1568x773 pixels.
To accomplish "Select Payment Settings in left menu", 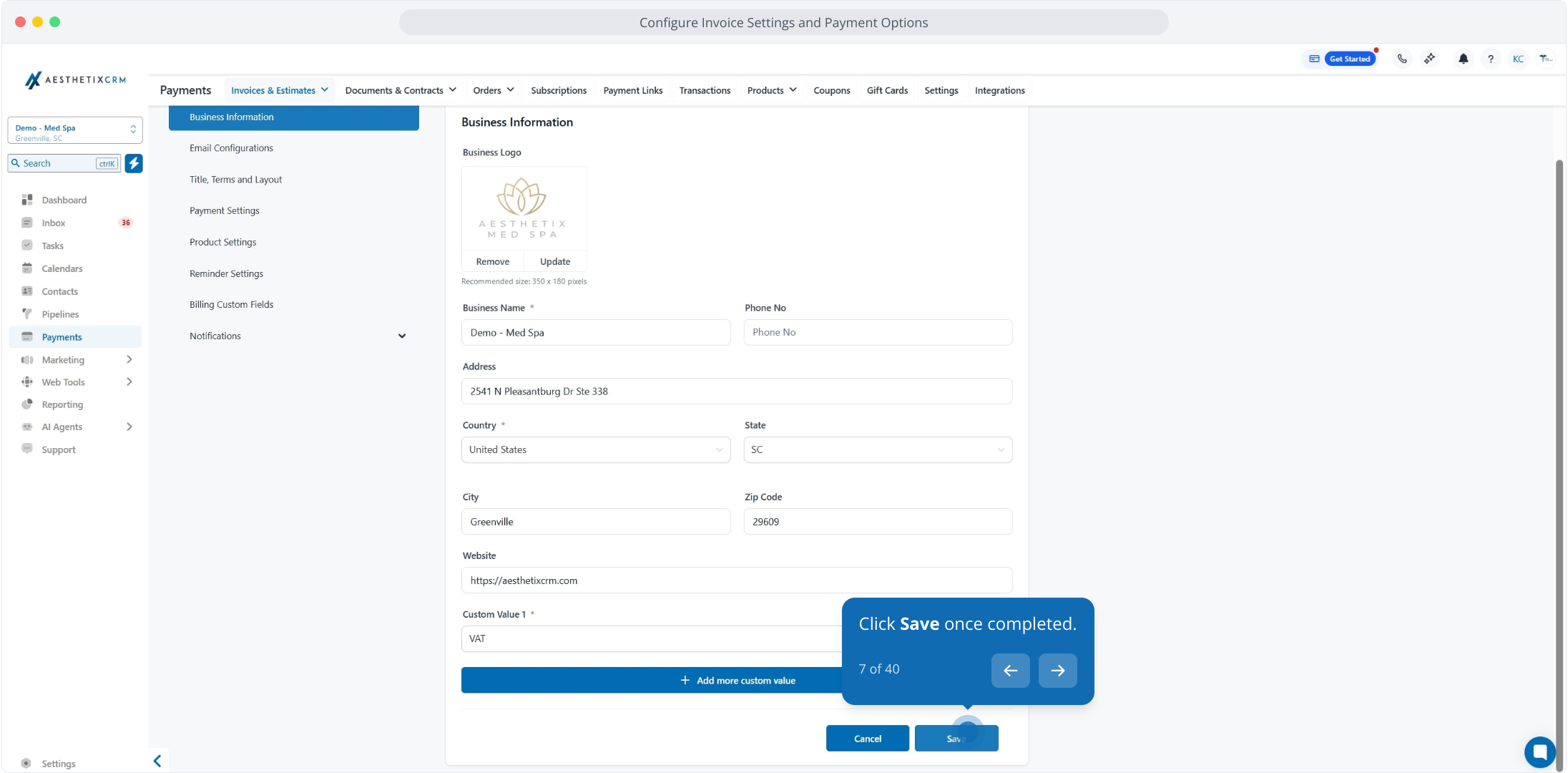I will pyautogui.click(x=225, y=210).
